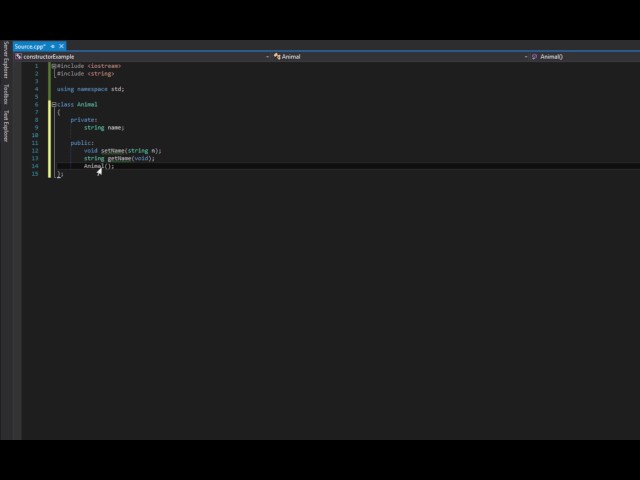Click the 'public:' access specifier
Viewport: 640px width, 480px height.
[x=82, y=143]
